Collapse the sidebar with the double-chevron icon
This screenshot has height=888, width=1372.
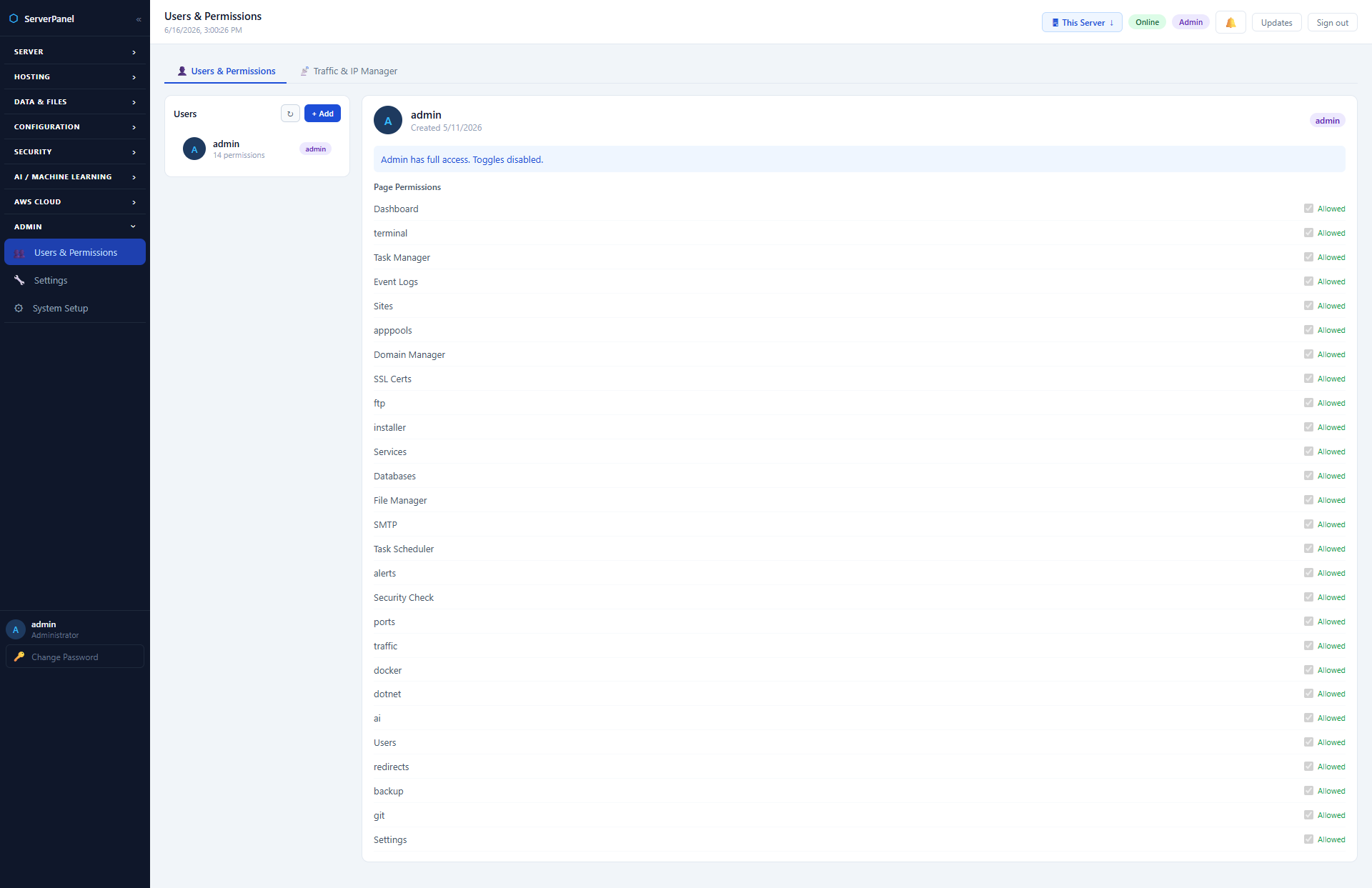coord(139,19)
